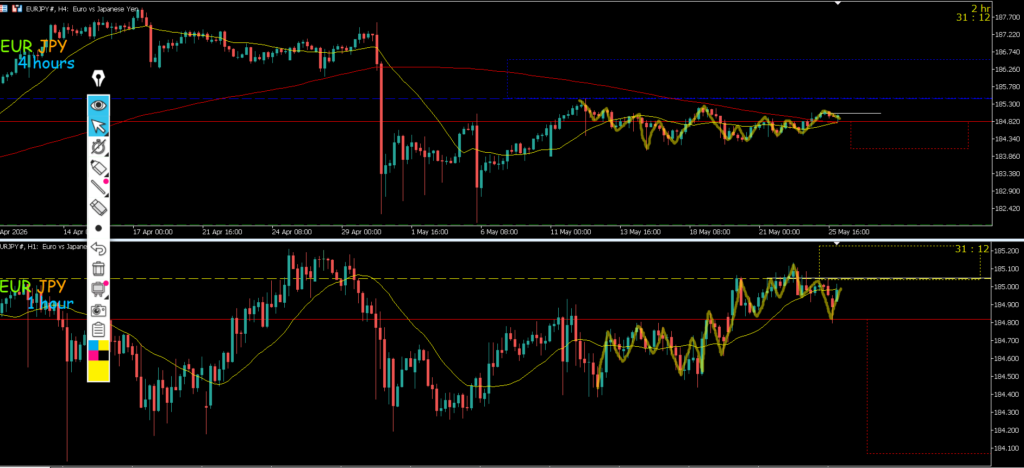Undo the last drawing with the undo arrow

tap(99, 248)
